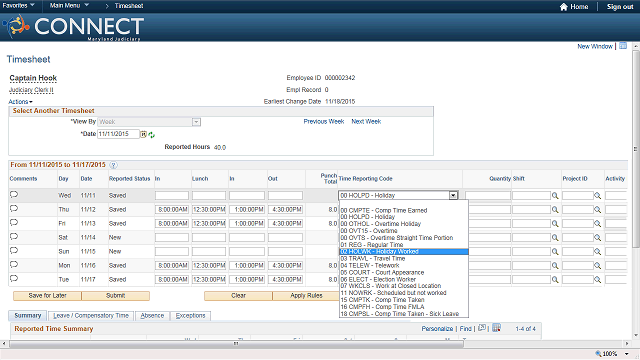
Task: Click Lunch field for Sat 11/14
Action: click(209, 238)
